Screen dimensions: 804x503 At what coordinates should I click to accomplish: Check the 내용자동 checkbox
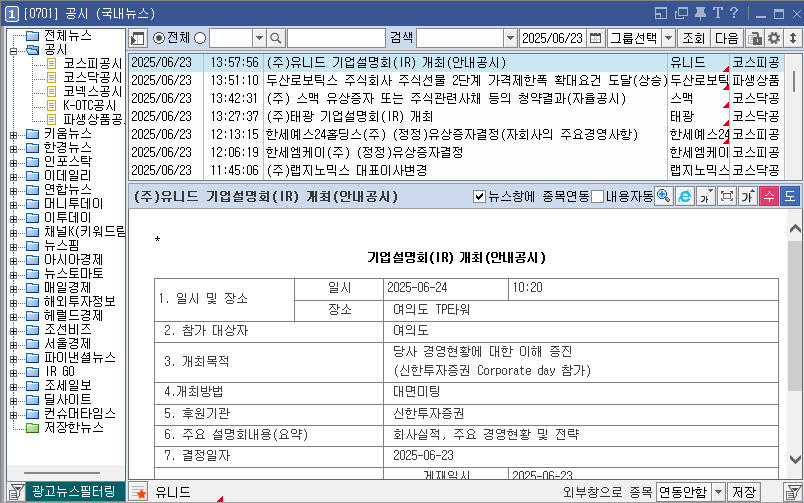pos(597,196)
